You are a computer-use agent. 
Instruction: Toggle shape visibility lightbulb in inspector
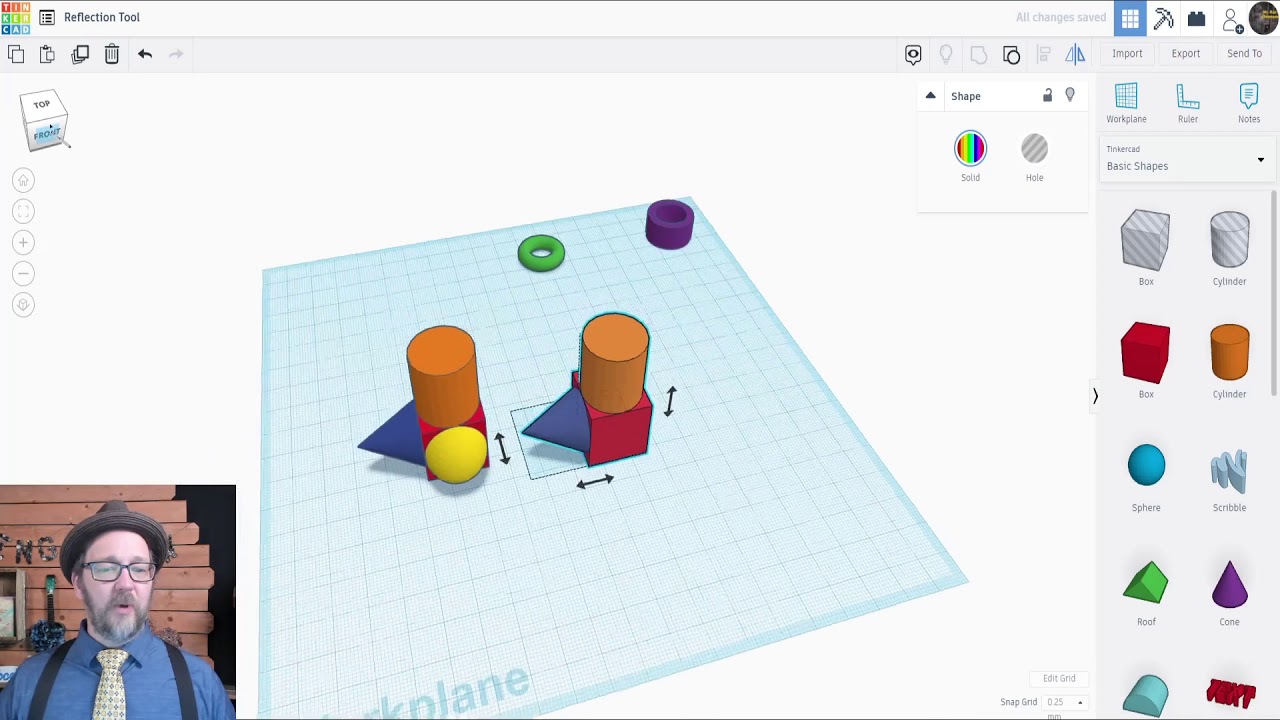pyautogui.click(x=1070, y=96)
